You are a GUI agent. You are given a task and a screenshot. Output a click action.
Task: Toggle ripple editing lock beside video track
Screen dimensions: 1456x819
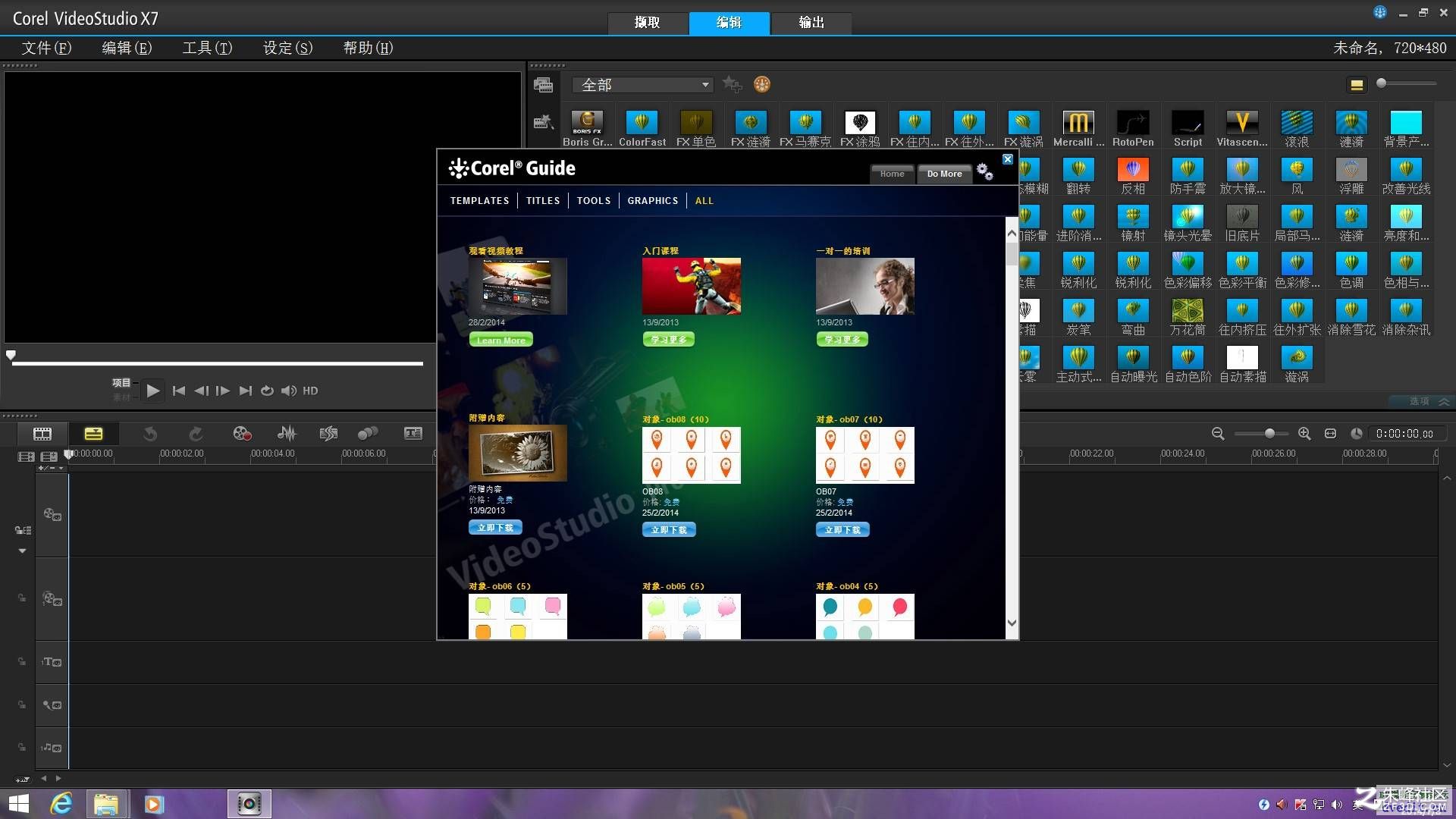tap(23, 530)
